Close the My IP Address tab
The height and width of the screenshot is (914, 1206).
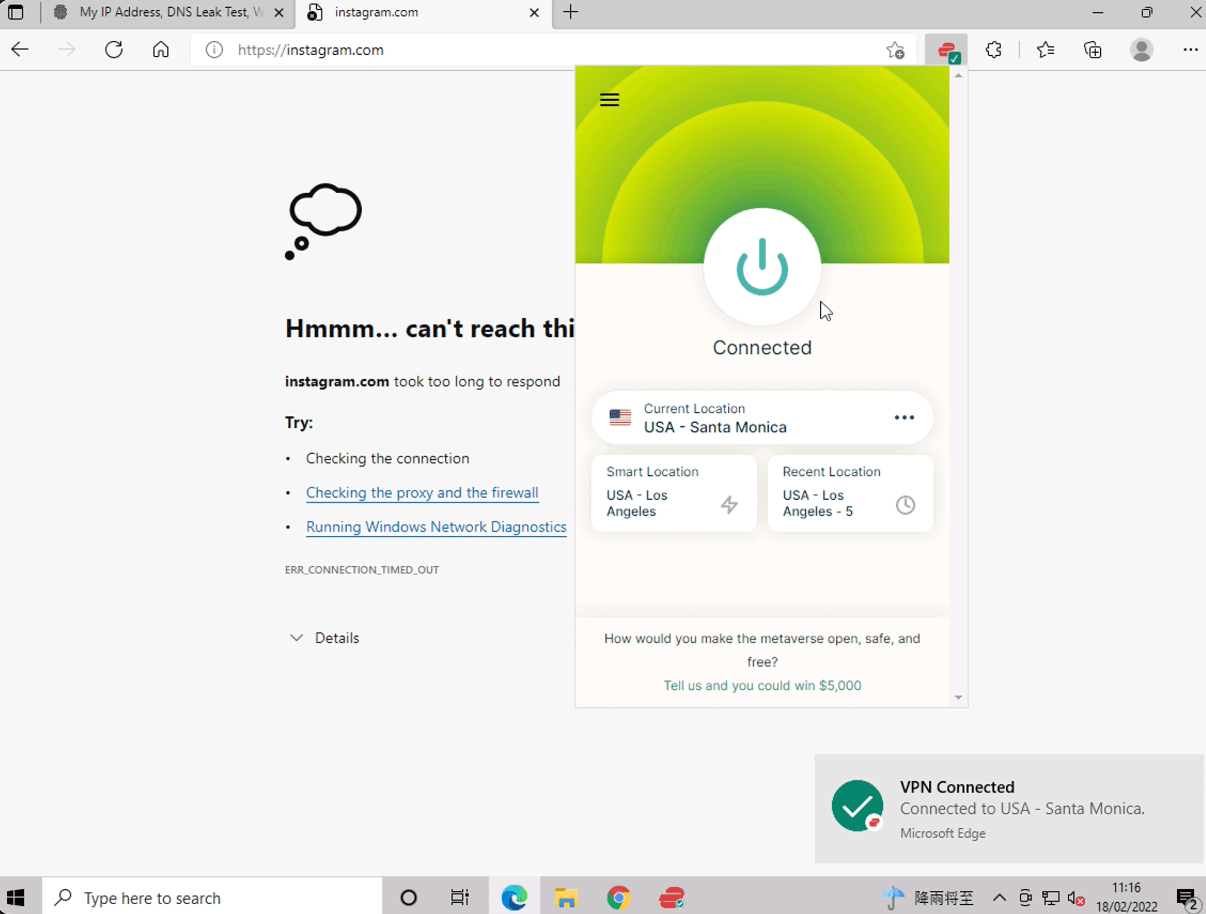point(279,13)
